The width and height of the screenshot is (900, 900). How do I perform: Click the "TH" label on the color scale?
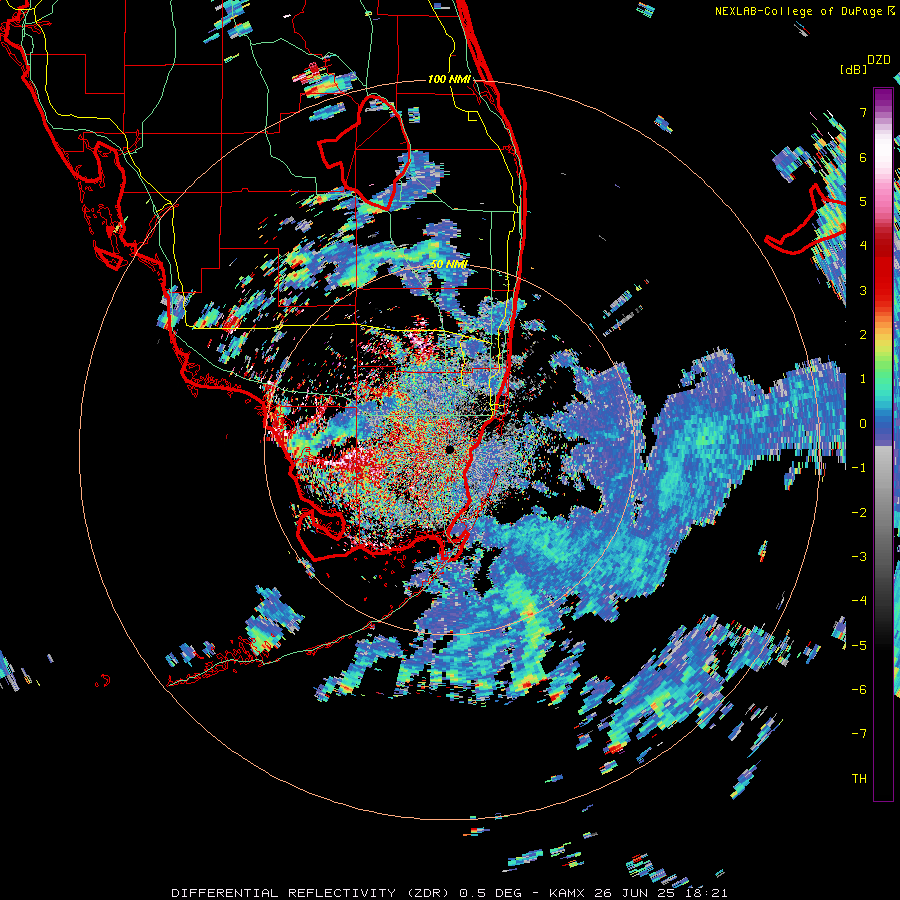[859, 779]
